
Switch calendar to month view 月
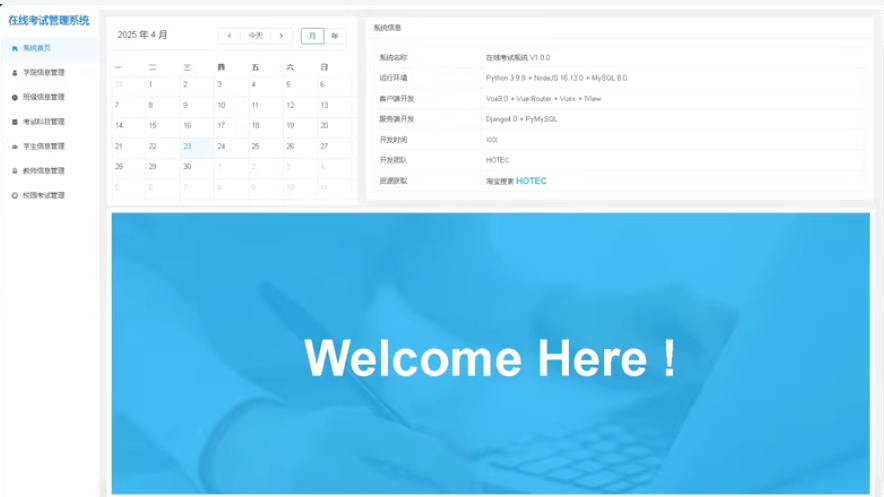click(x=312, y=36)
